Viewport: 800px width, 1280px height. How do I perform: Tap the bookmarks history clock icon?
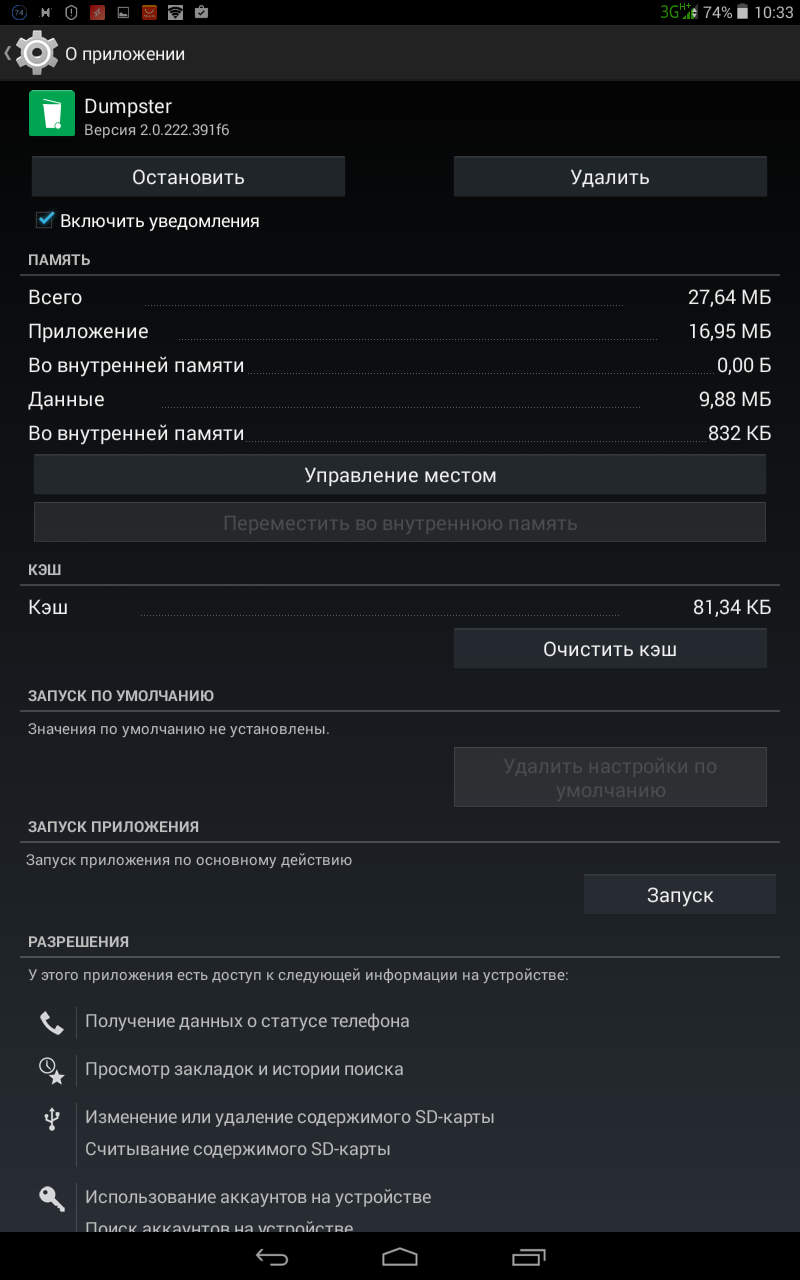pyautogui.click(x=51, y=1070)
